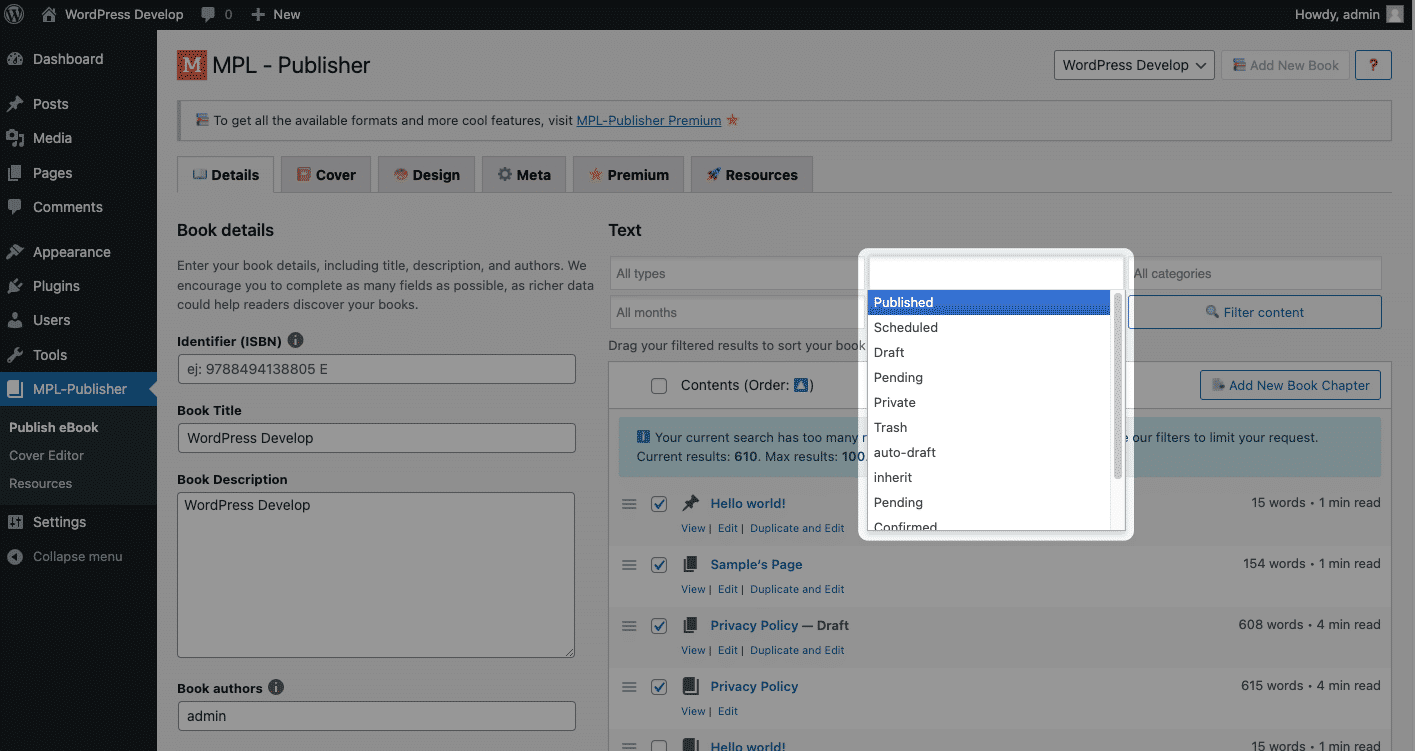Select Publish eBook submenu item
The width and height of the screenshot is (1415, 751).
point(54,427)
